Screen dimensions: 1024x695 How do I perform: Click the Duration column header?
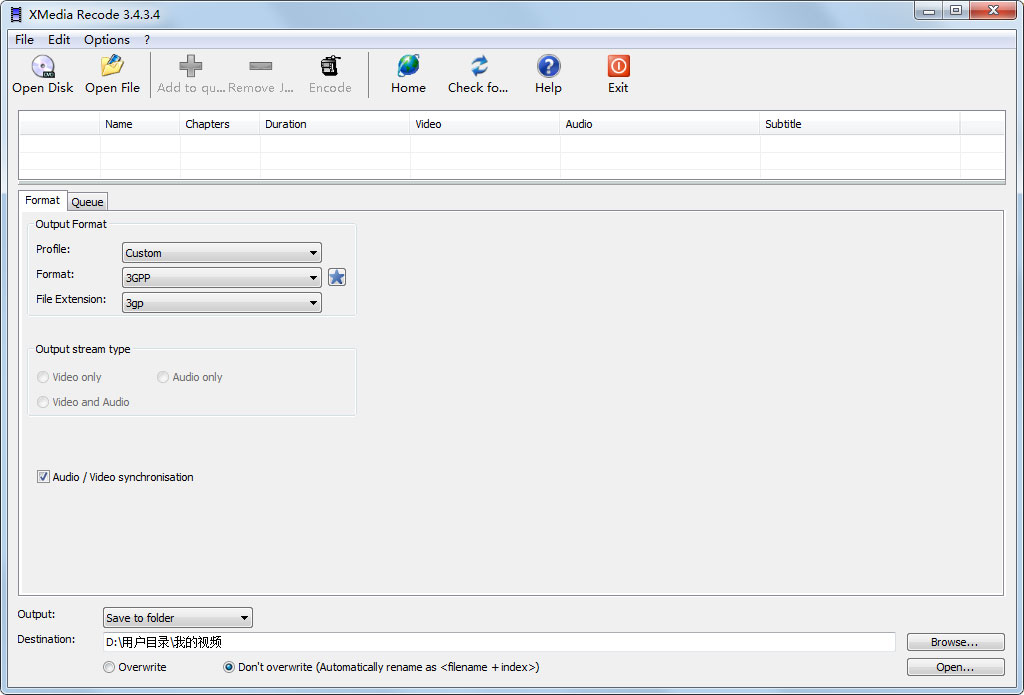[x=335, y=124]
